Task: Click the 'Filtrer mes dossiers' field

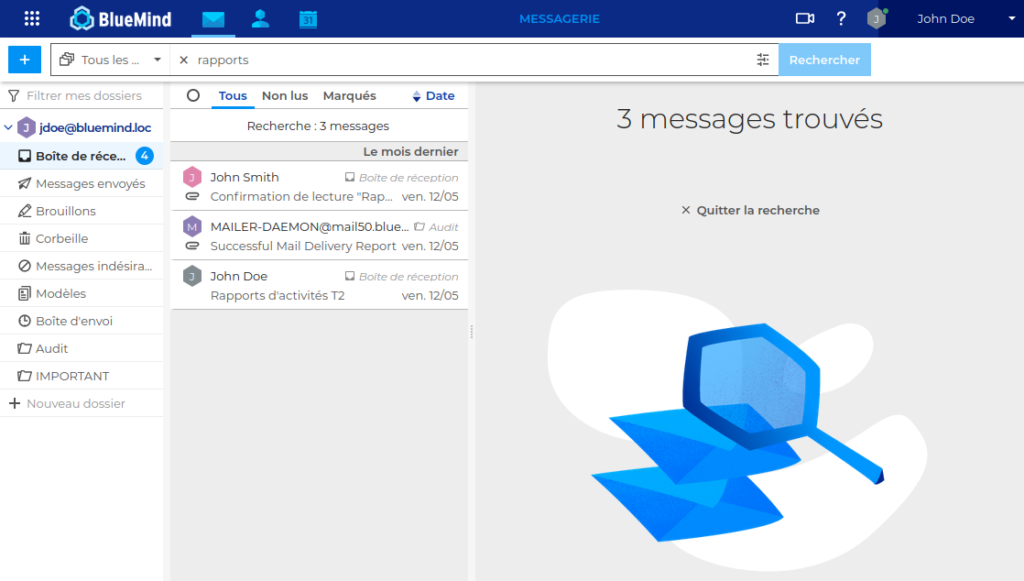Action: click(x=84, y=96)
